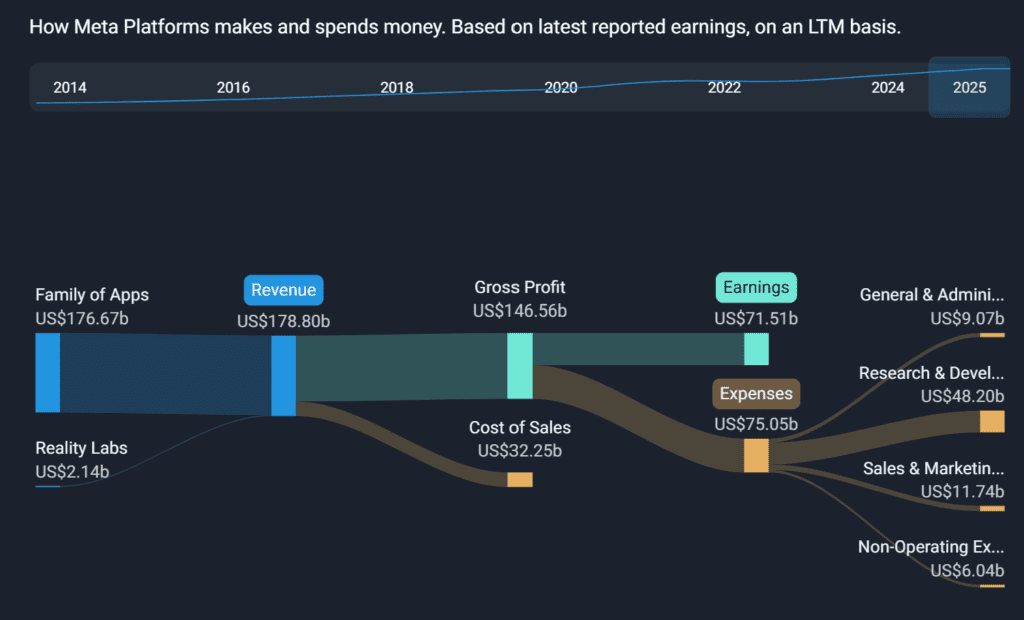Click the Family of Apps blue node bar
1024x620 pixels.
tap(47, 373)
